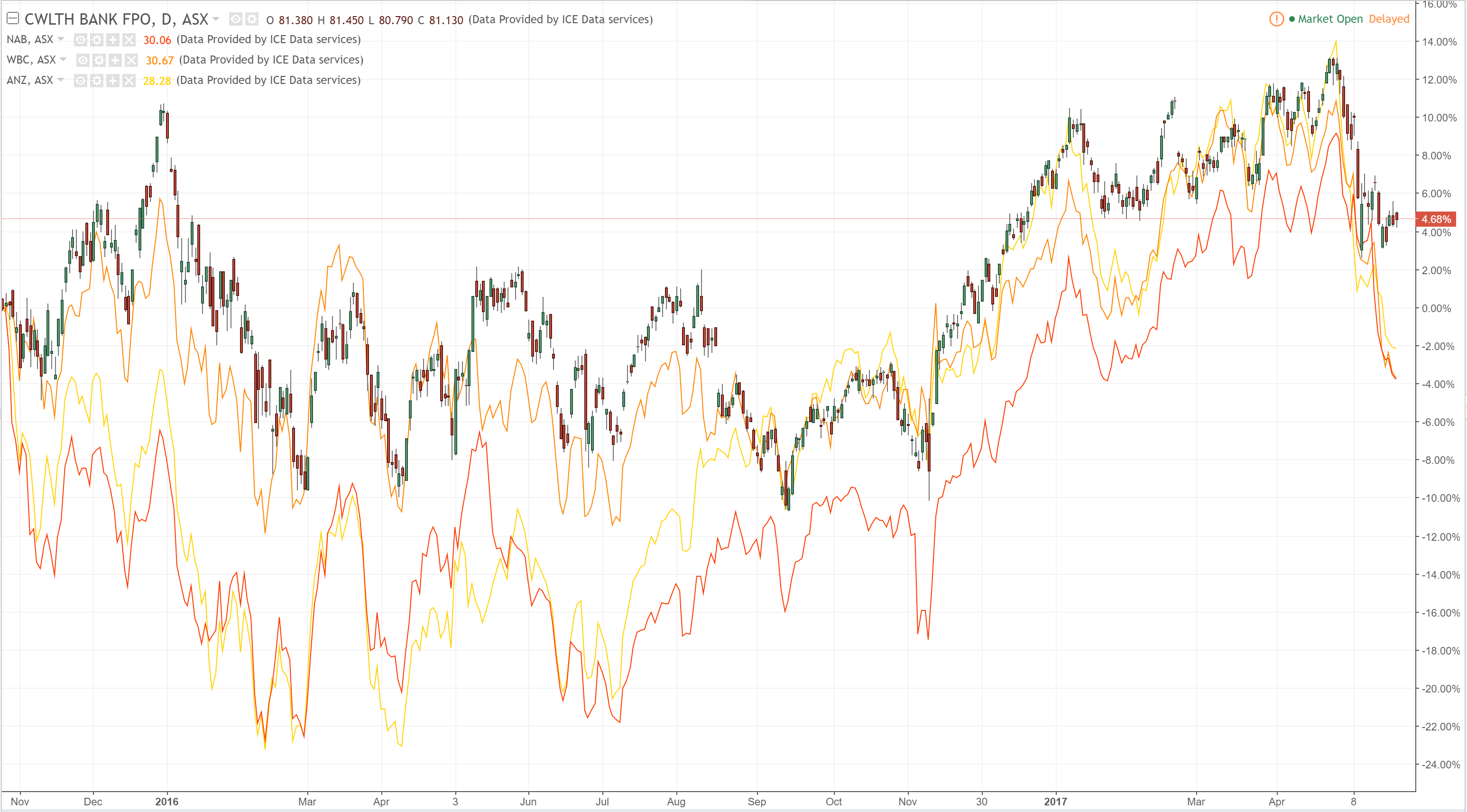Viewport: 1467px width, 812px height.
Task: Remove NAB comparison with the X icon
Action: coord(129,40)
